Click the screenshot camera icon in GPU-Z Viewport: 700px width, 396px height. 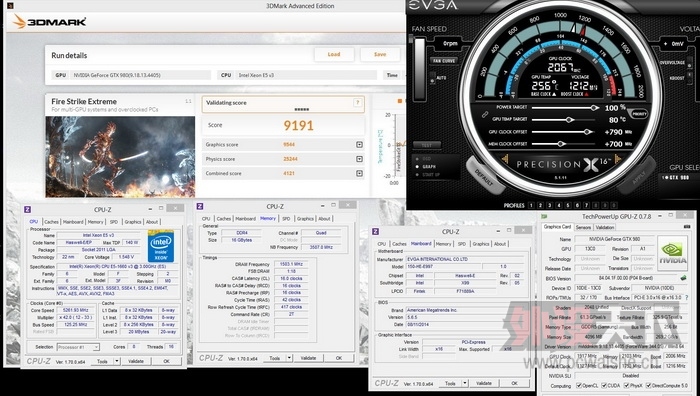click(687, 227)
